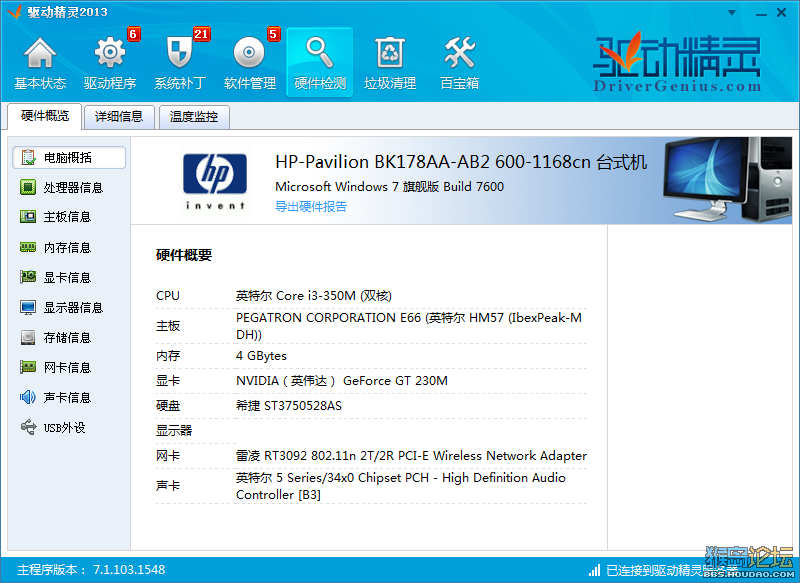Switch to the 温度监控 tab
This screenshot has height=583, width=800.
[194, 117]
